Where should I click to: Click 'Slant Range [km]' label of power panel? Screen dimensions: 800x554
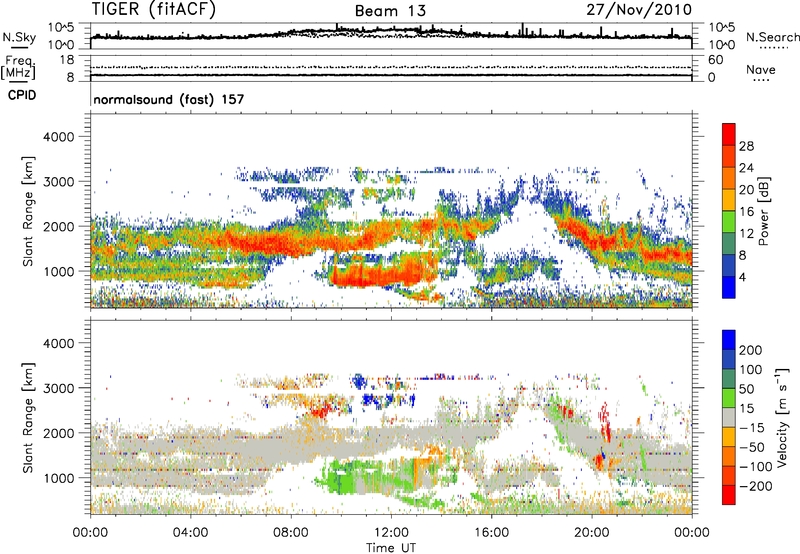coord(28,211)
